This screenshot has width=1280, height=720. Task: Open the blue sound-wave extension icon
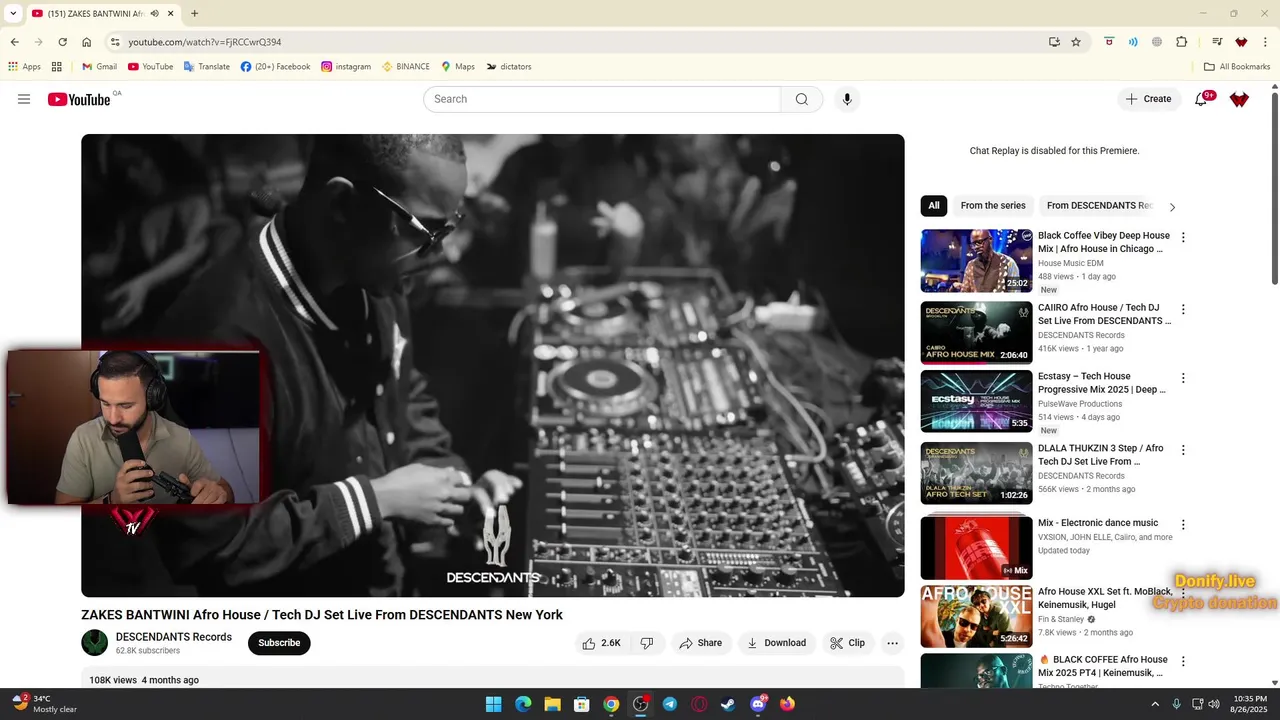(x=1133, y=42)
